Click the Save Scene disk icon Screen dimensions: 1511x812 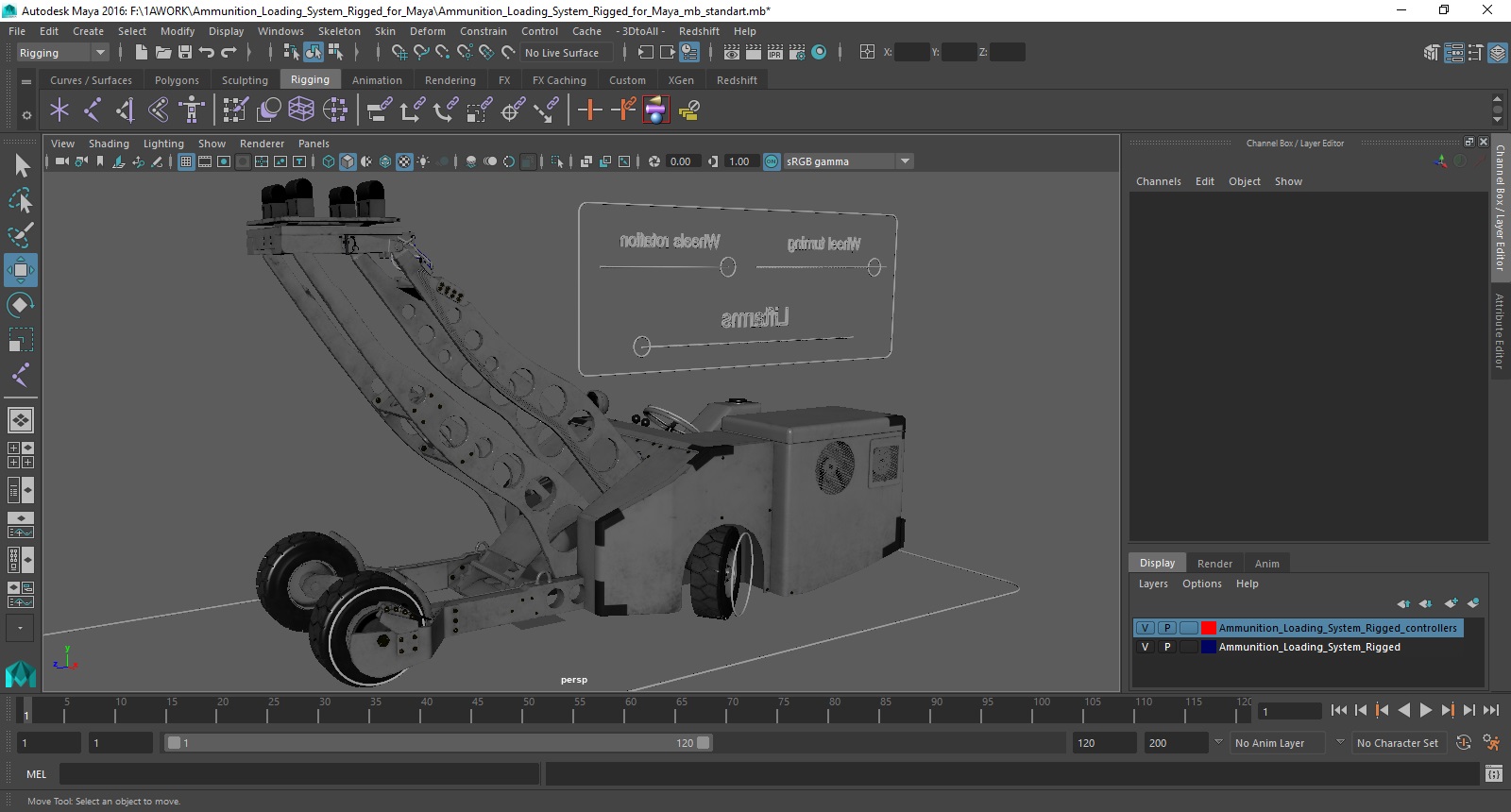point(185,53)
